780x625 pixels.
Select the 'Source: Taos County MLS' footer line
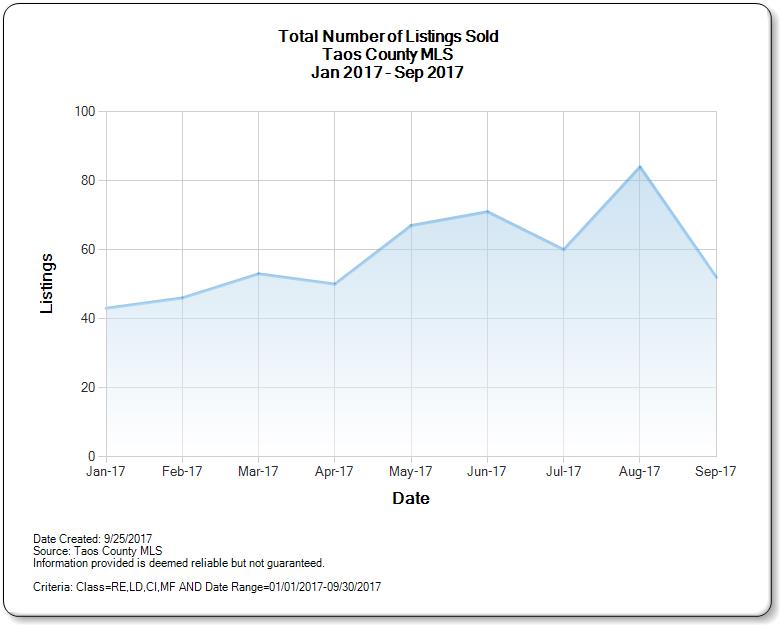click(98, 551)
